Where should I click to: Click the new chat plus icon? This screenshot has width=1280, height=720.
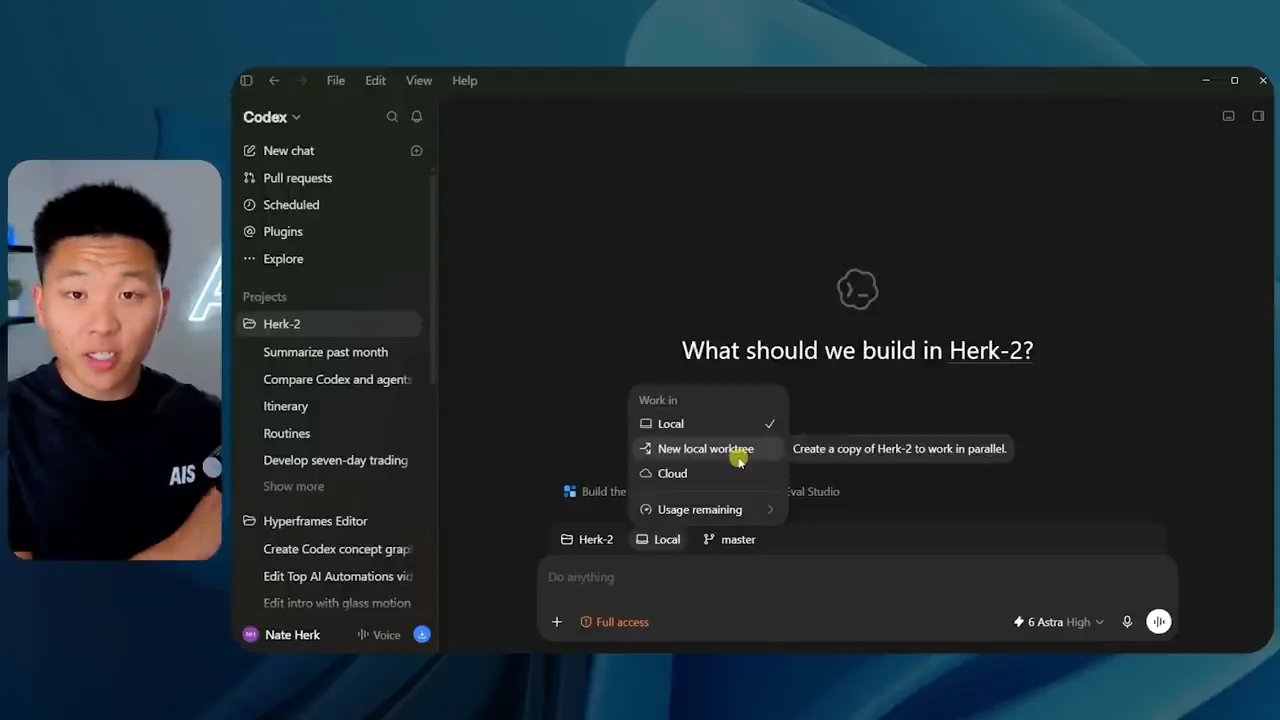[x=417, y=151]
